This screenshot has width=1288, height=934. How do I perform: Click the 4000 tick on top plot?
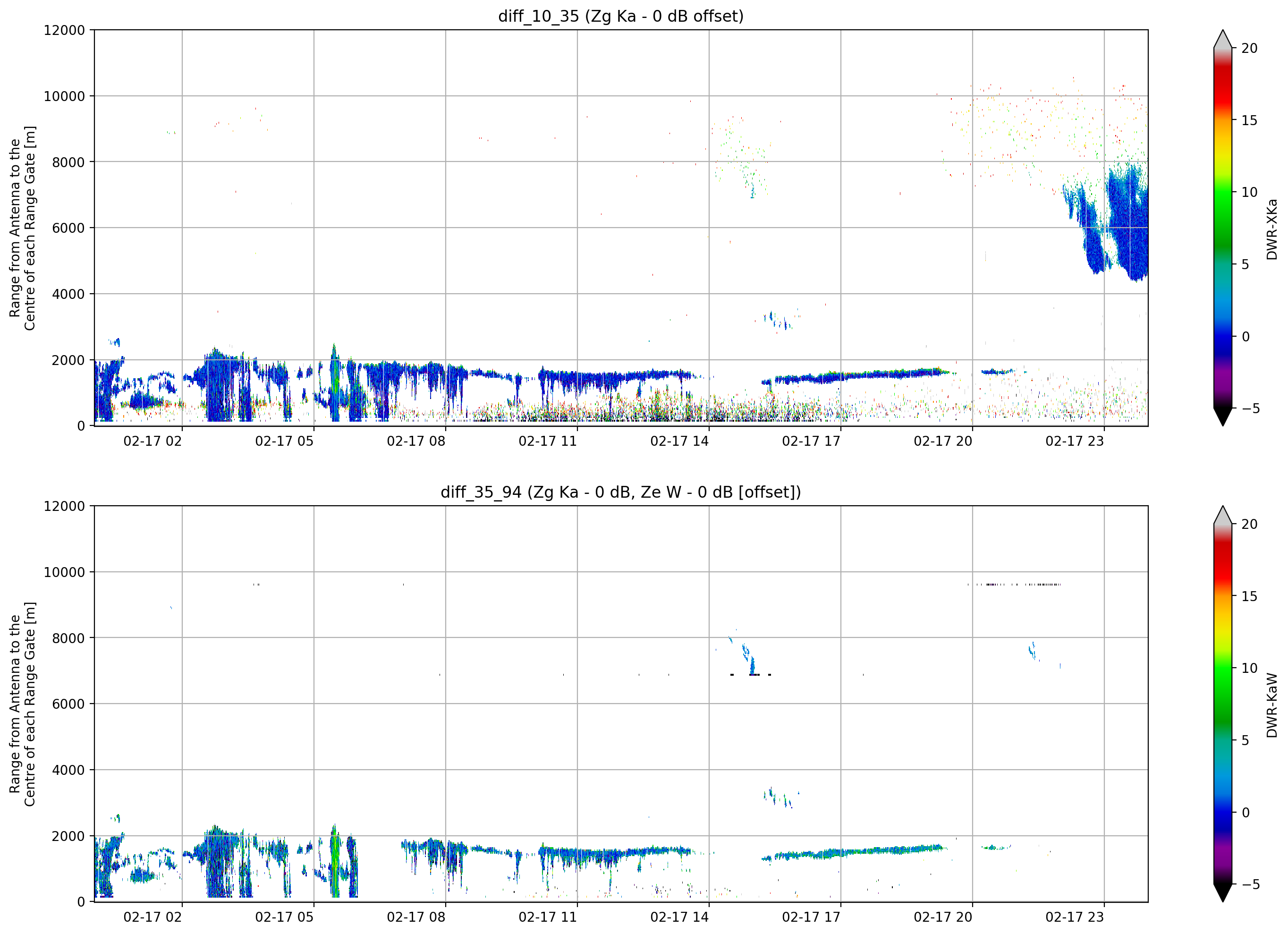[x=68, y=294]
